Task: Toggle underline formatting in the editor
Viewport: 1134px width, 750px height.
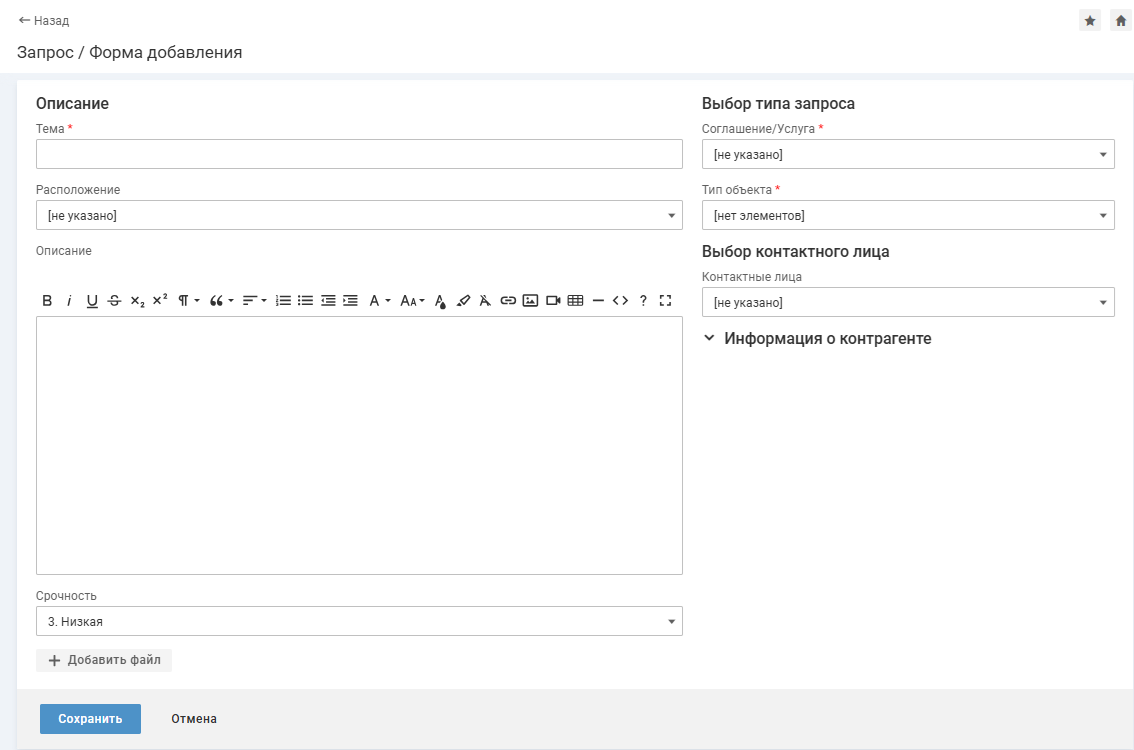Action: tap(92, 300)
